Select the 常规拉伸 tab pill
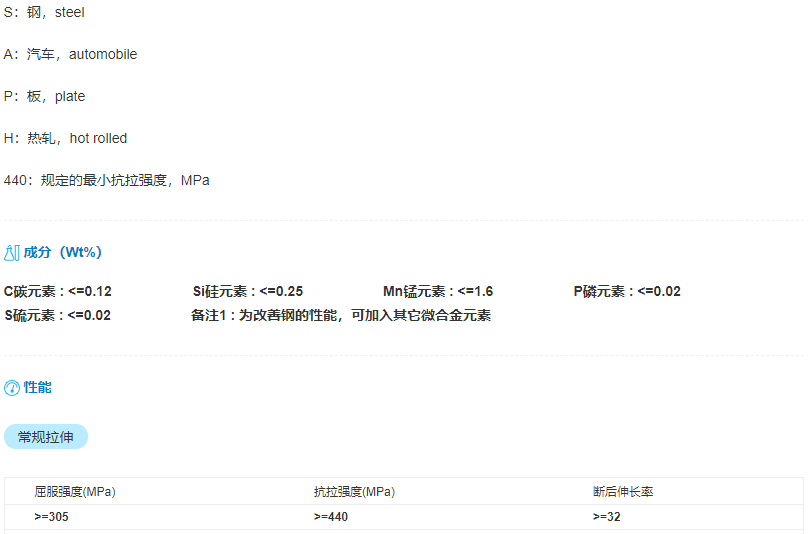The width and height of the screenshot is (811, 534). [x=46, y=437]
